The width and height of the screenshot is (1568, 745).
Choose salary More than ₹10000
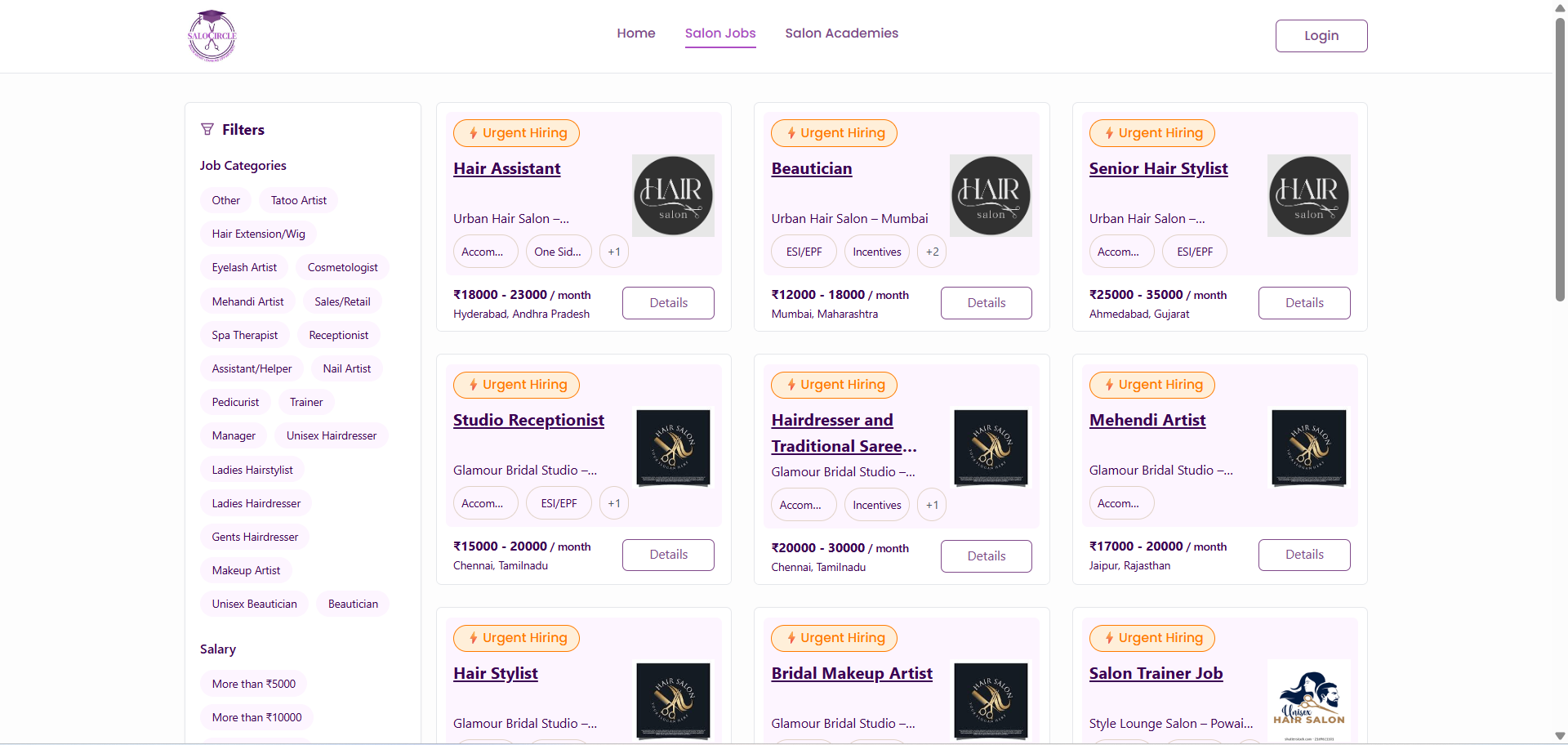pos(257,717)
